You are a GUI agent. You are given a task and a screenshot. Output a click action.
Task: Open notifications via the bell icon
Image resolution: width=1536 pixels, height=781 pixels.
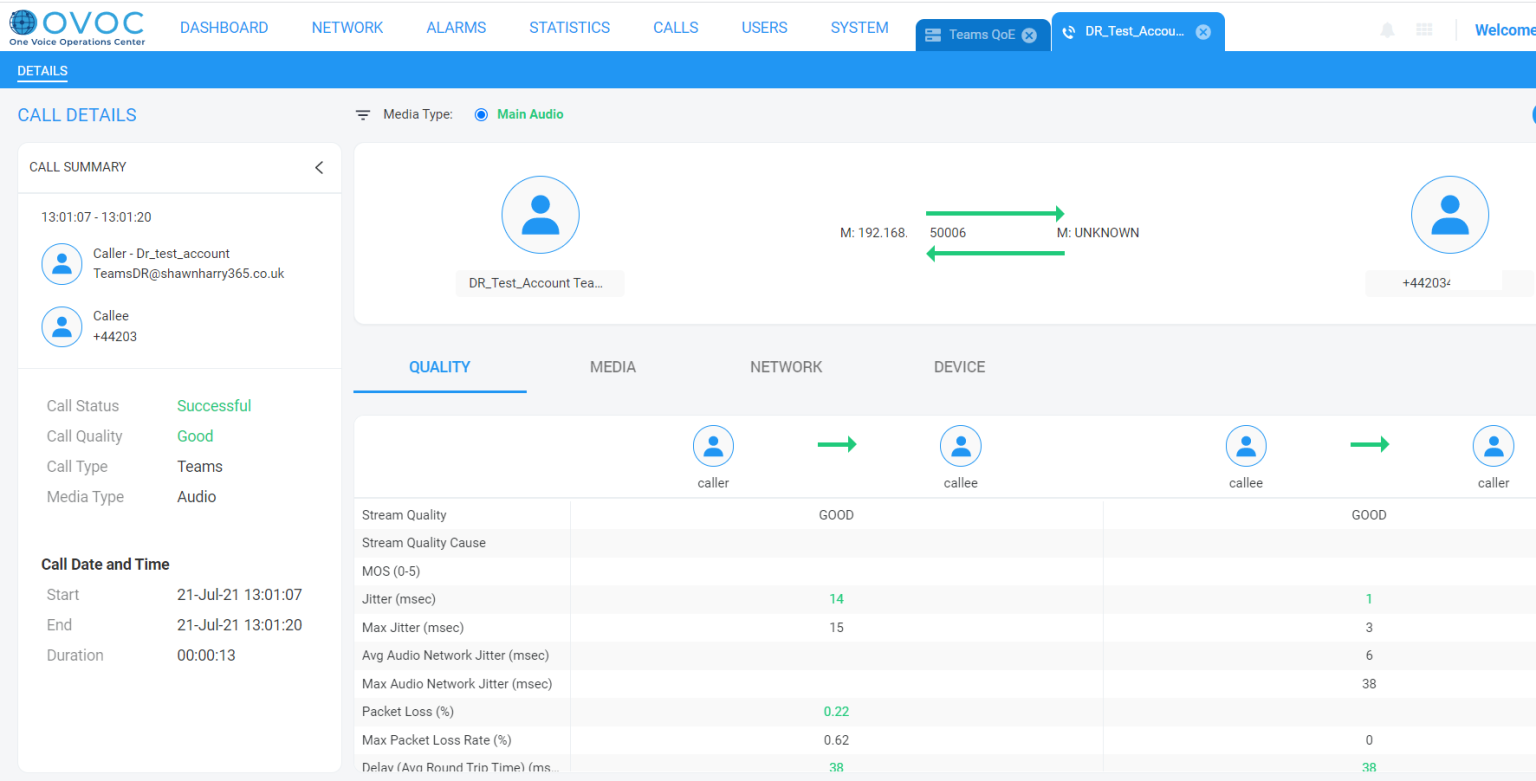(x=1387, y=30)
